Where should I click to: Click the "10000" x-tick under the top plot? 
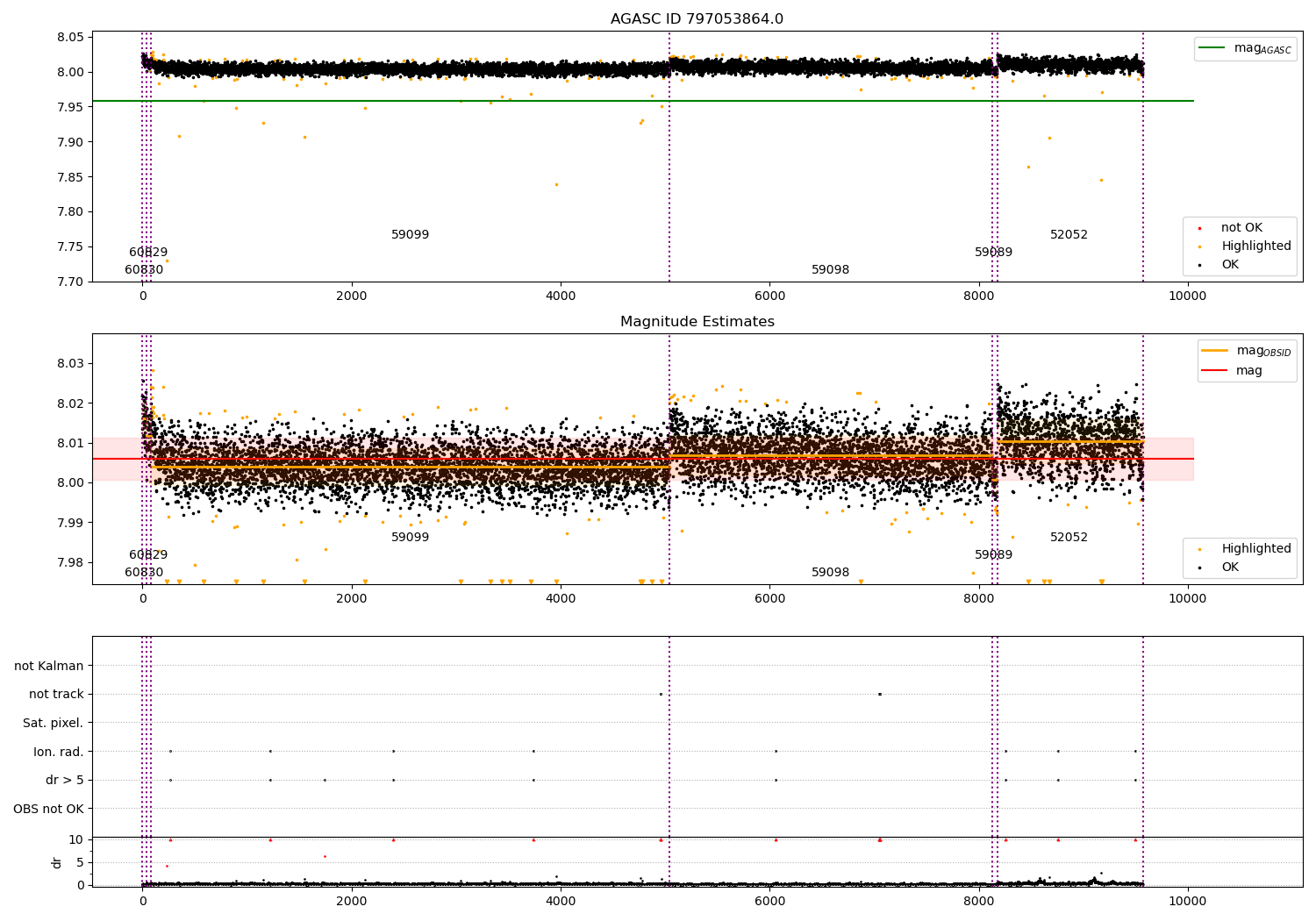click(1187, 296)
